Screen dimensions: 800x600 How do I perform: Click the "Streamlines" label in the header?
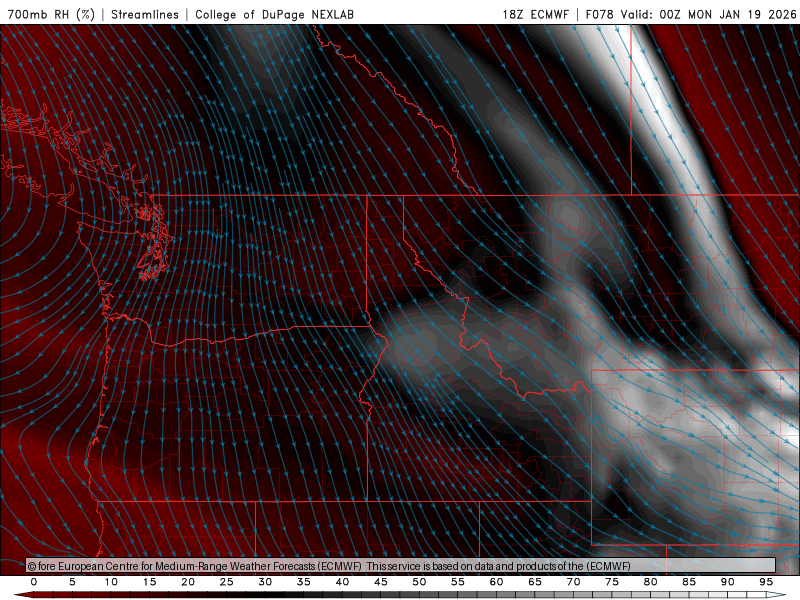[x=145, y=14]
